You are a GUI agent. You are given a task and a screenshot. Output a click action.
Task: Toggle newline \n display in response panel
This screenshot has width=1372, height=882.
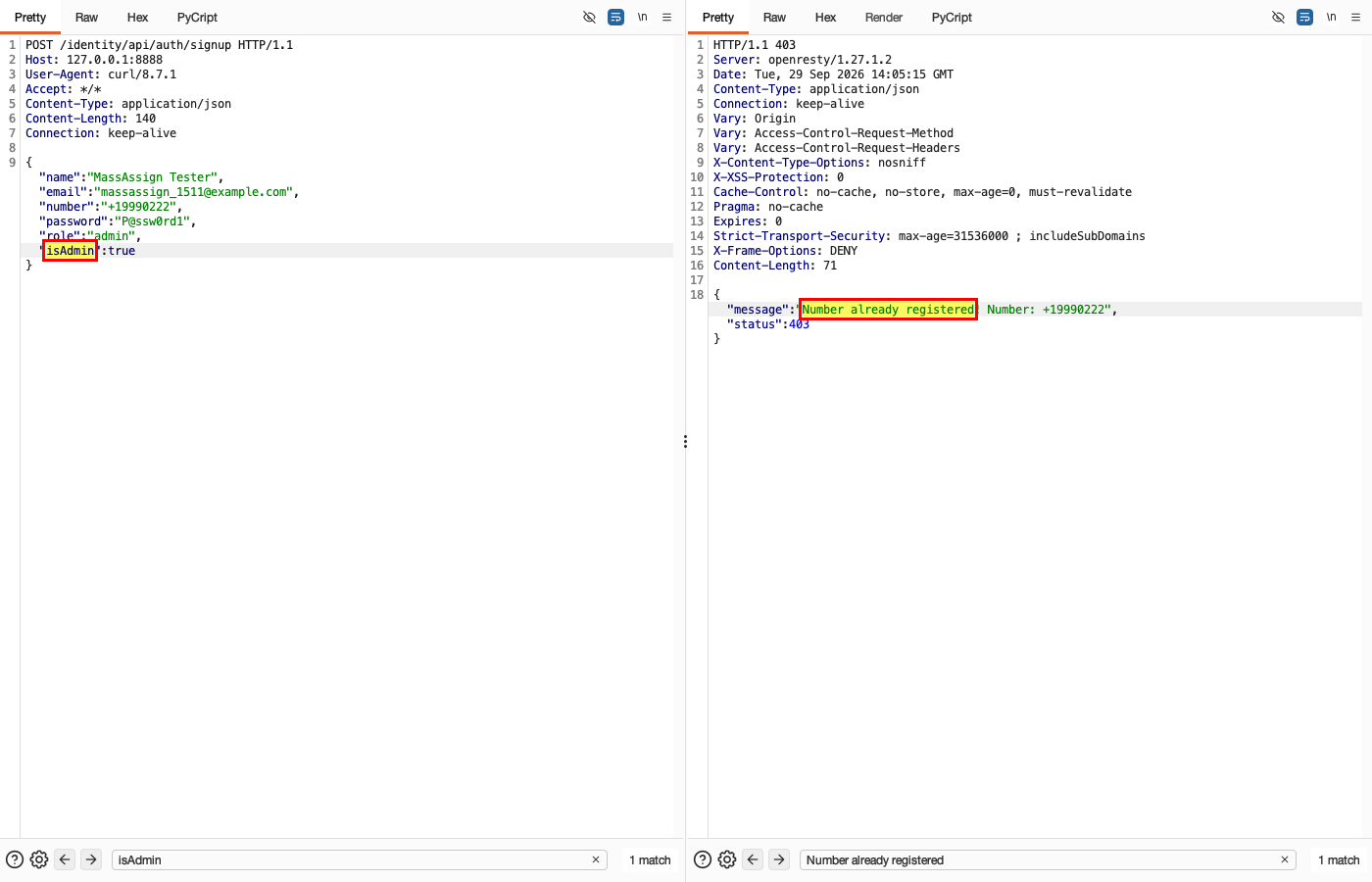pos(1332,17)
